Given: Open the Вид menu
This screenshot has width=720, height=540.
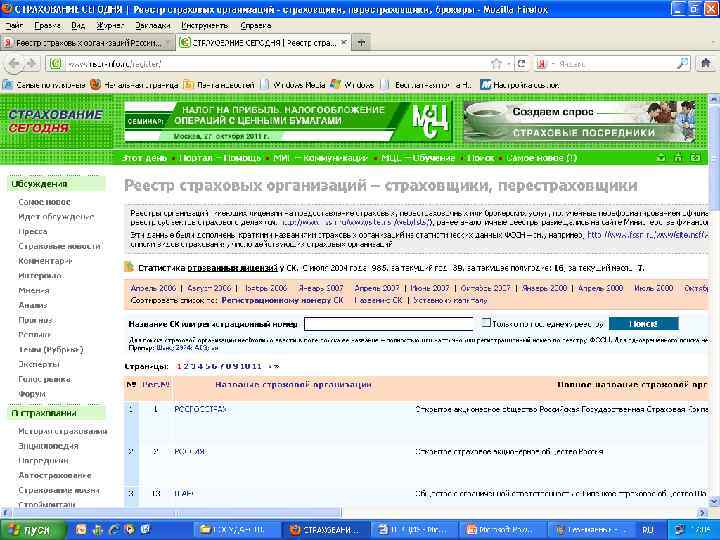Looking at the screenshot, I should (x=78, y=26).
